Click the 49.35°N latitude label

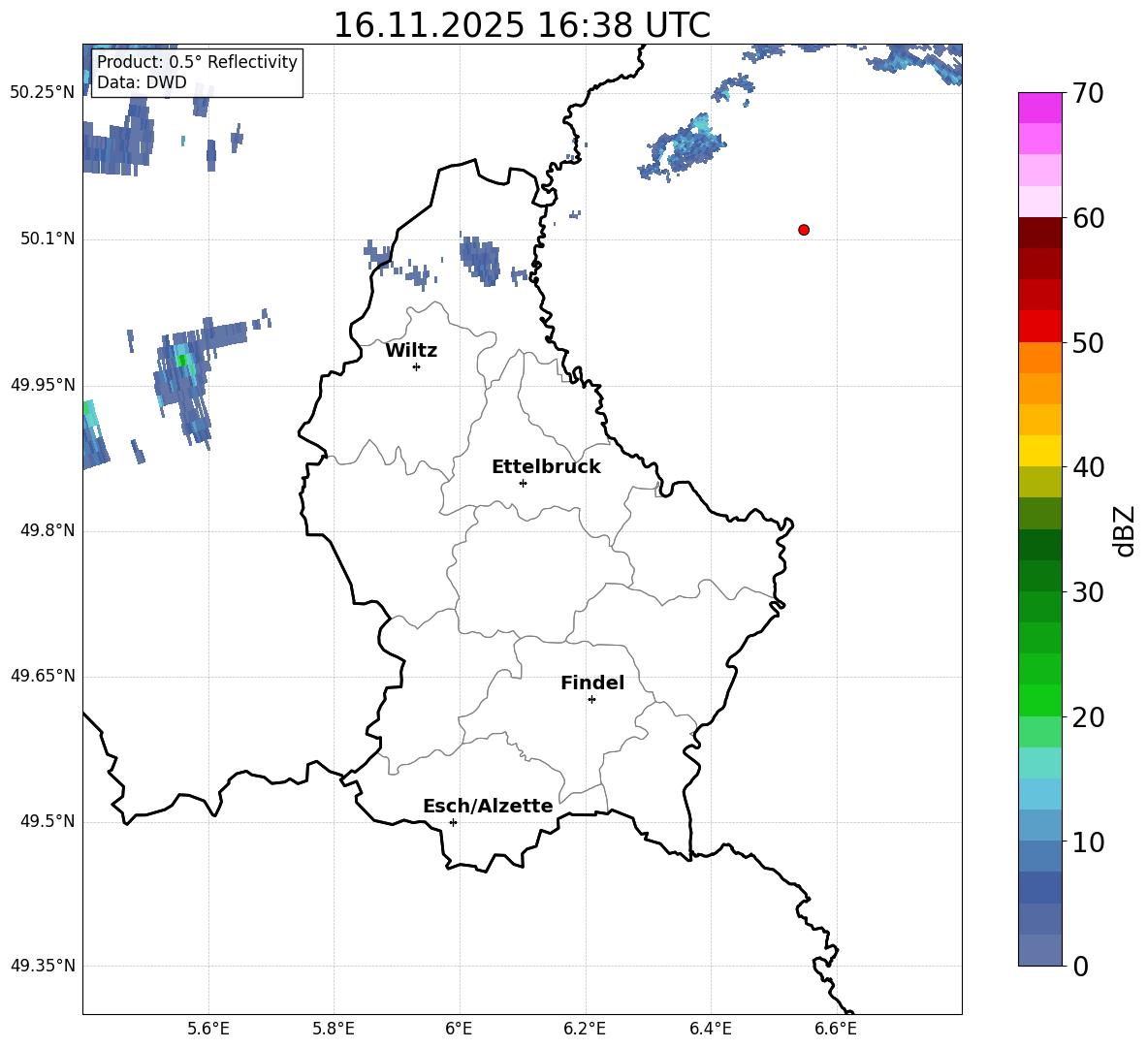pyautogui.click(x=43, y=966)
